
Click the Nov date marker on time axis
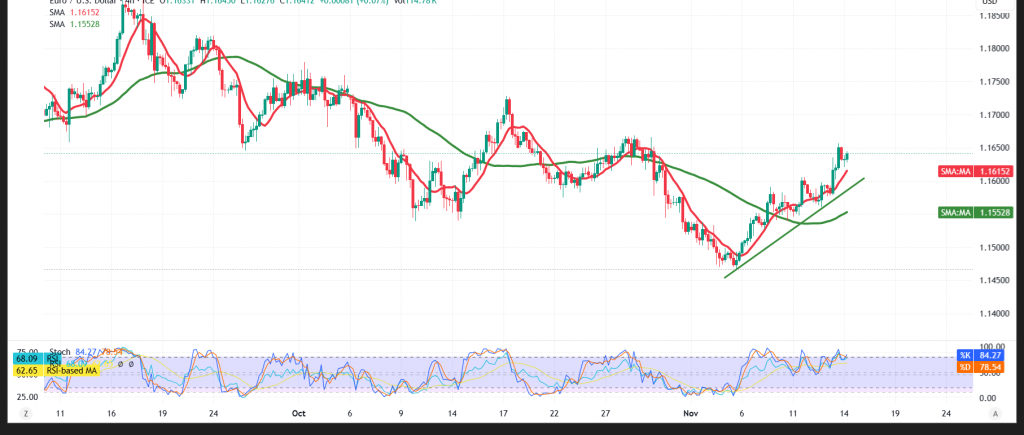click(x=691, y=412)
